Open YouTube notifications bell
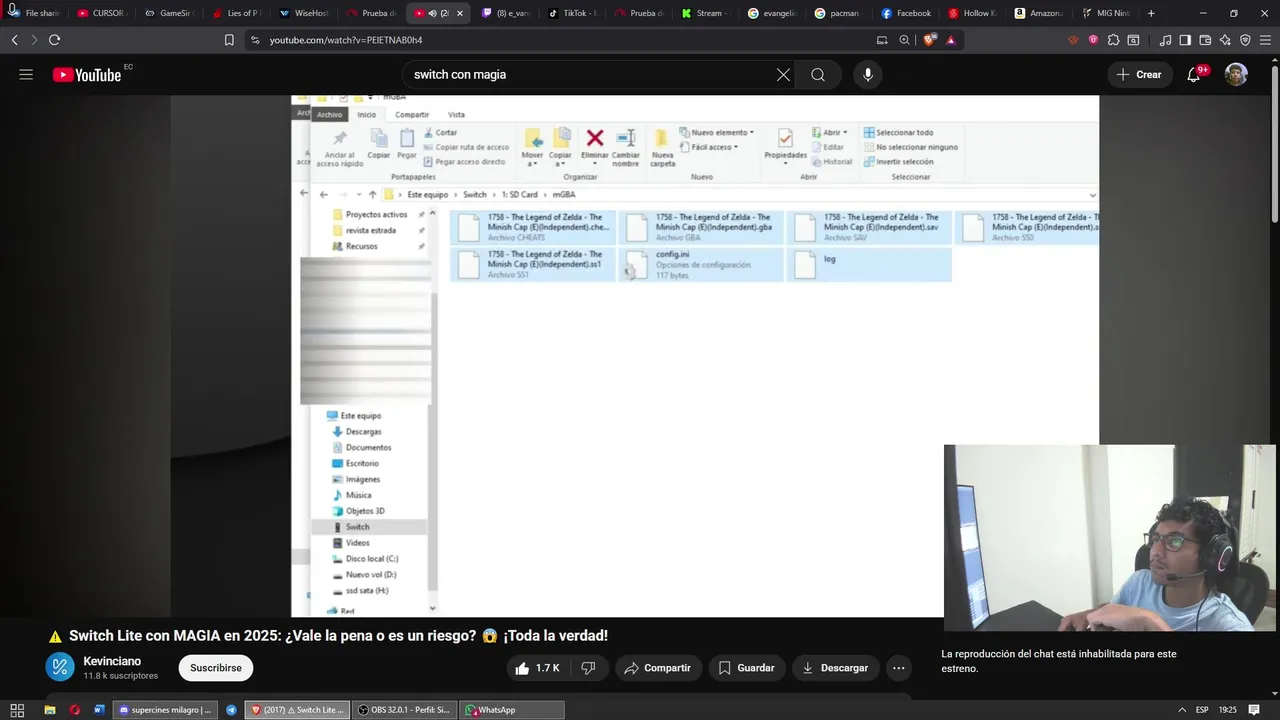The image size is (1280, 720). [1193, 75]
